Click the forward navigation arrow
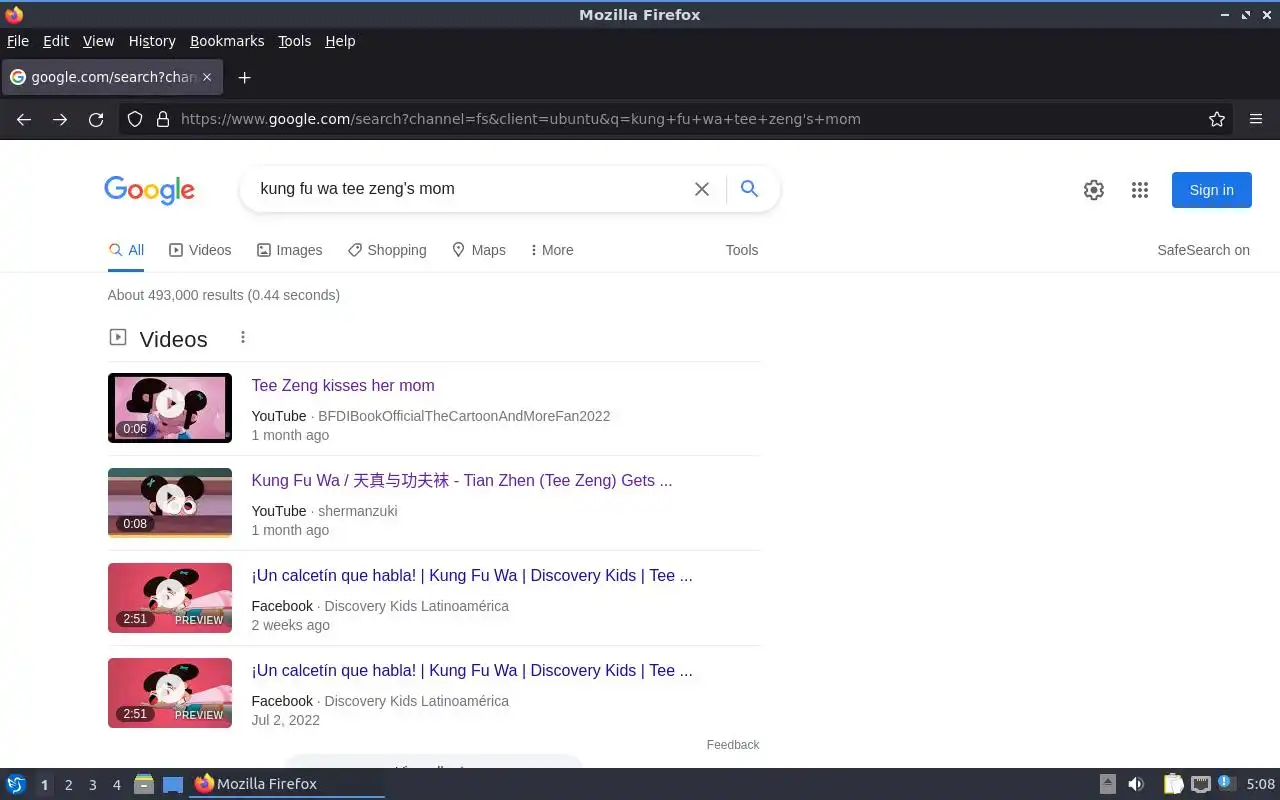Viewport: 1280px width, 800px height. coord(60,119)
